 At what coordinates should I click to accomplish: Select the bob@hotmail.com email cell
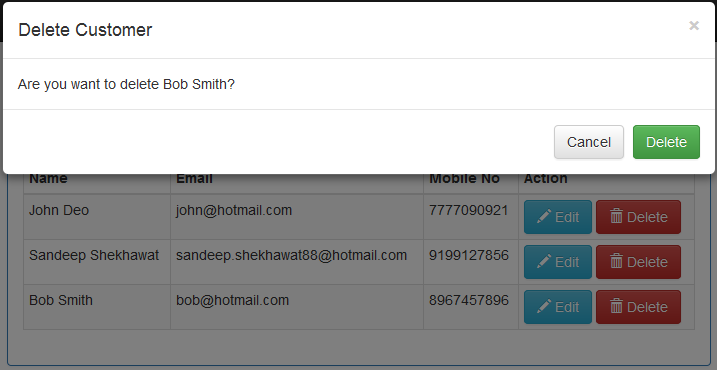(297, 307)
